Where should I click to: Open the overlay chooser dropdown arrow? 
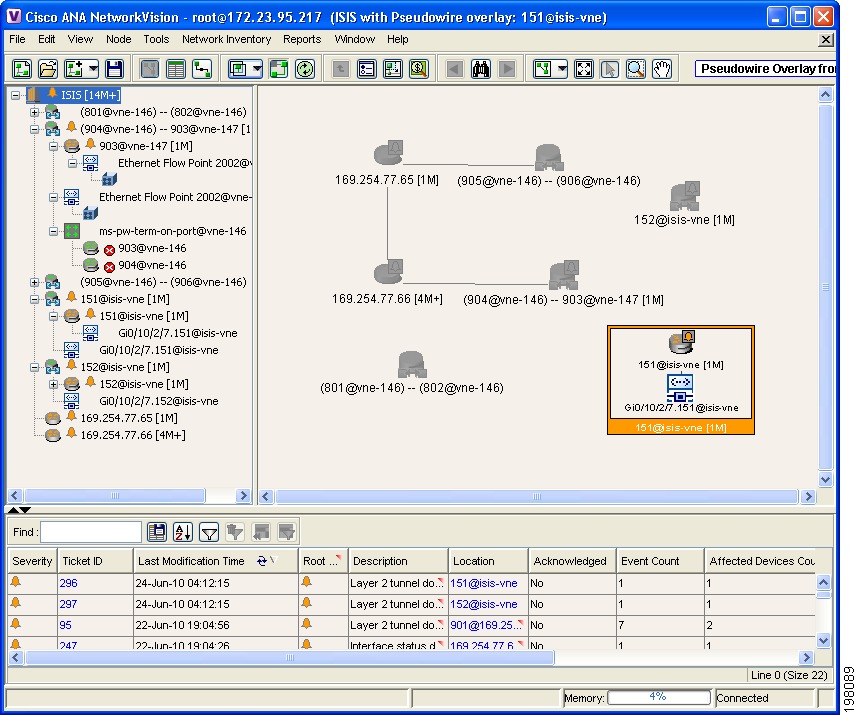pos(257,69)
